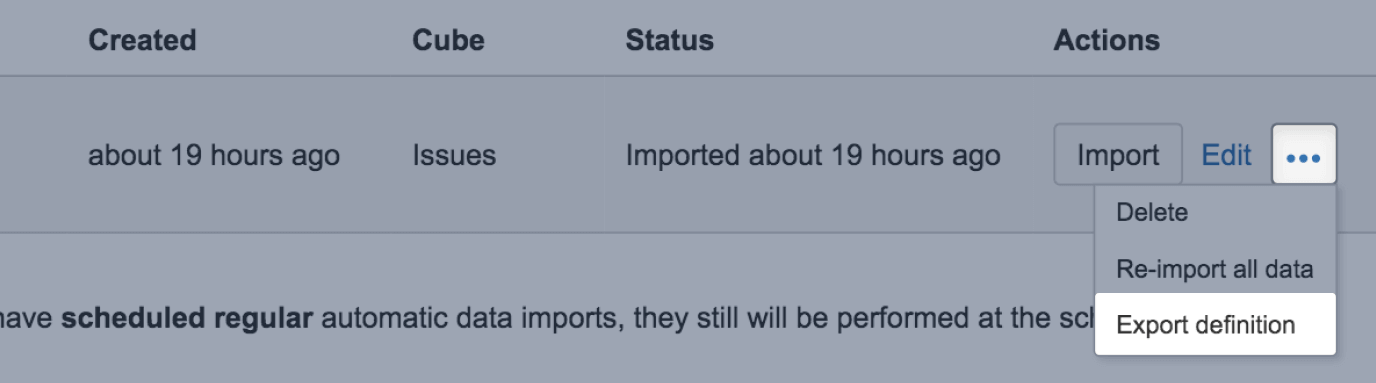Open the Edit link for the import
1376x383 pixels.
1226,155
